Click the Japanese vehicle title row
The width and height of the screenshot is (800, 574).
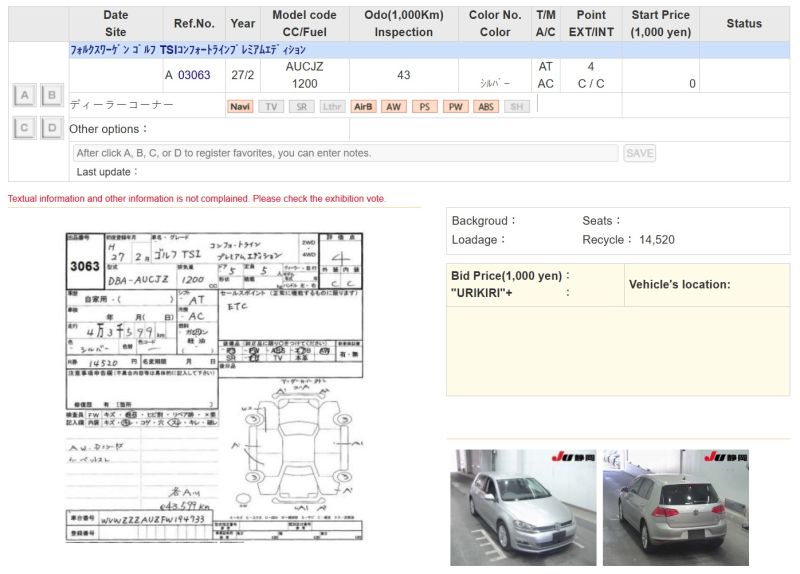click(429, 50)
